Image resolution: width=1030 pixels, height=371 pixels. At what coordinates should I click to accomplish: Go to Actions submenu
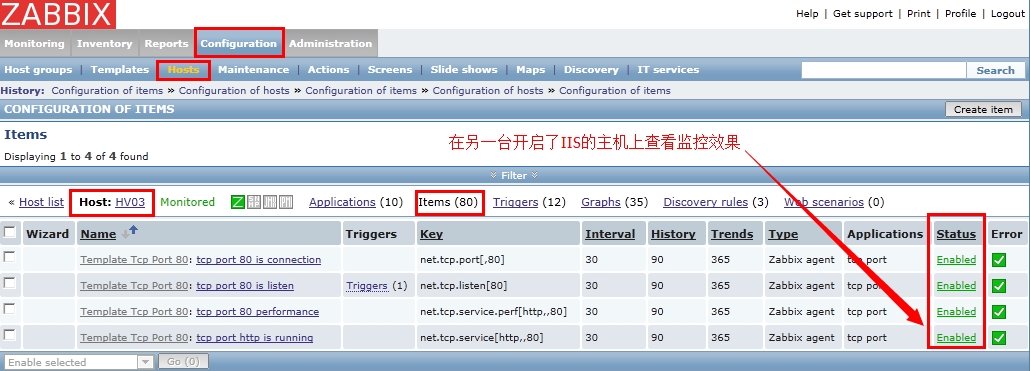(328, 70)
